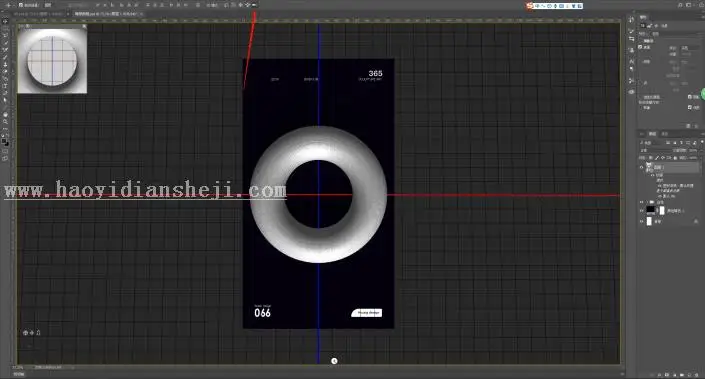Toggle the top-left checkbox in Properties
This screenshot has width=705, height=379.
640,47
